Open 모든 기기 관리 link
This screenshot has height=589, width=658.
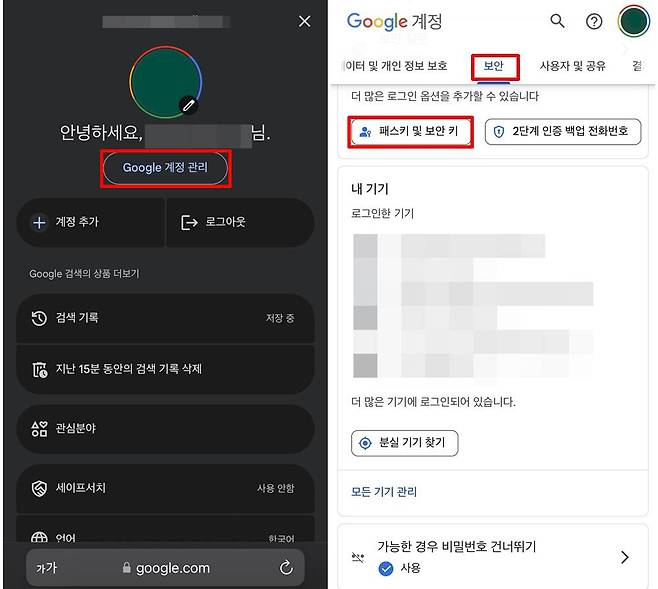(x=384, y=491)
